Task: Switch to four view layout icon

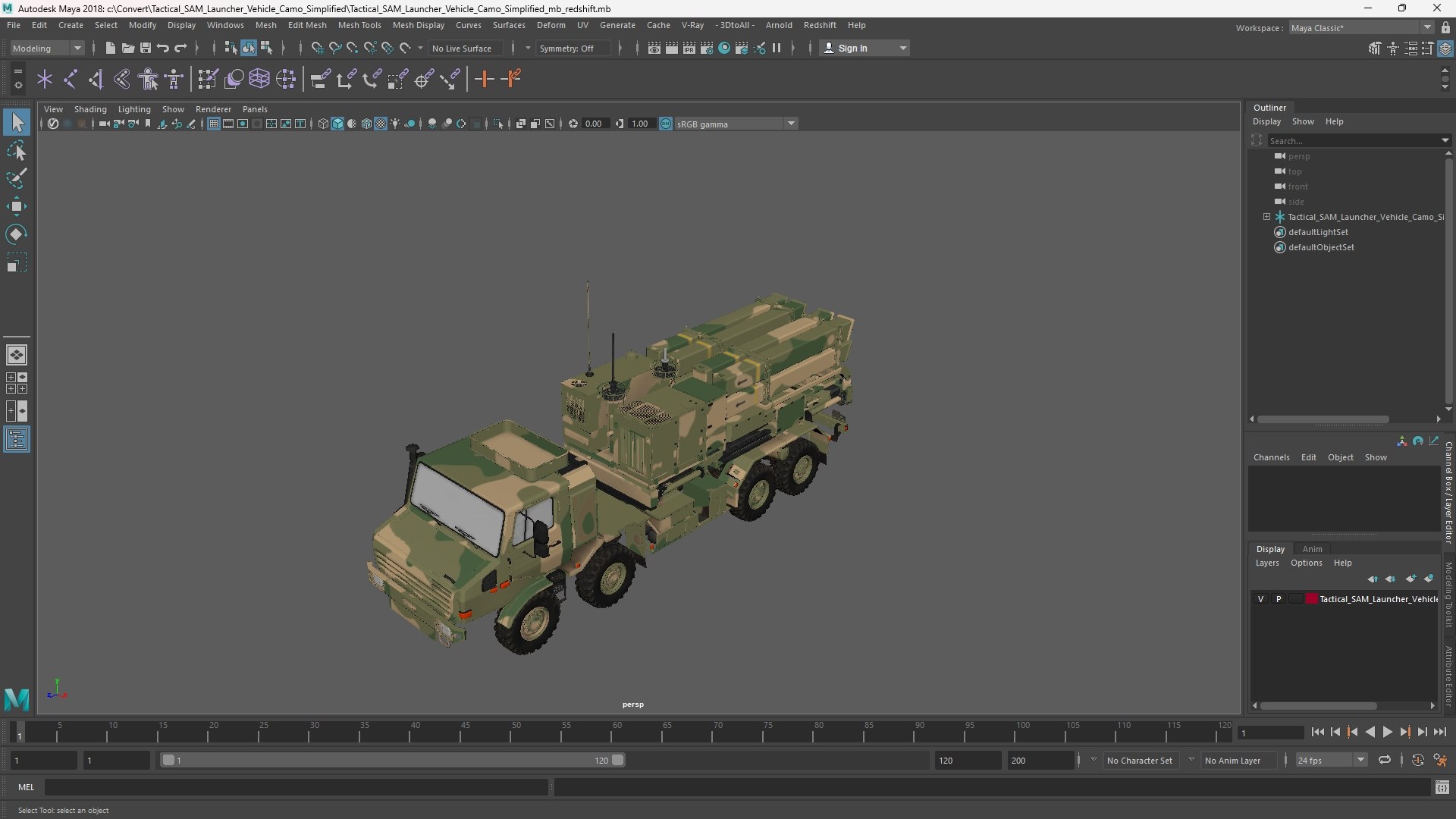Action: 17,383
